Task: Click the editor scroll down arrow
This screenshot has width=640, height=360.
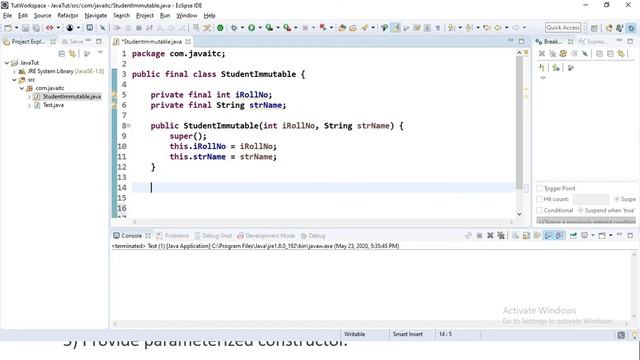Action: [519, 214]
